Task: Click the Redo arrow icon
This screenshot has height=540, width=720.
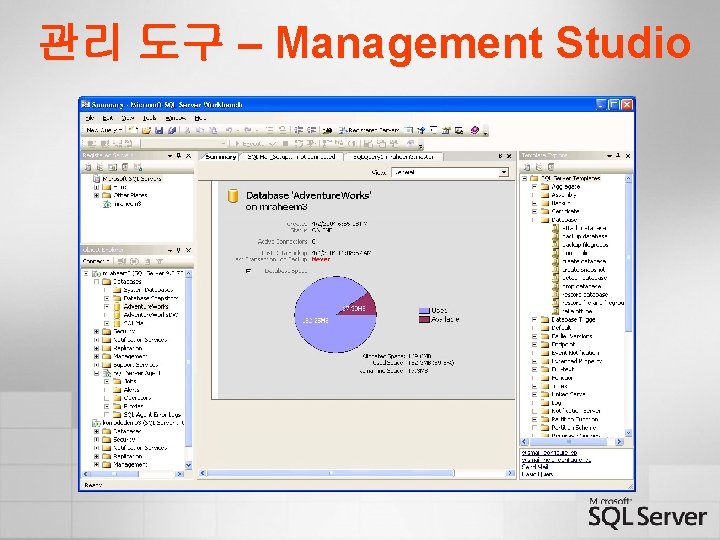Action: click(248, 130)
